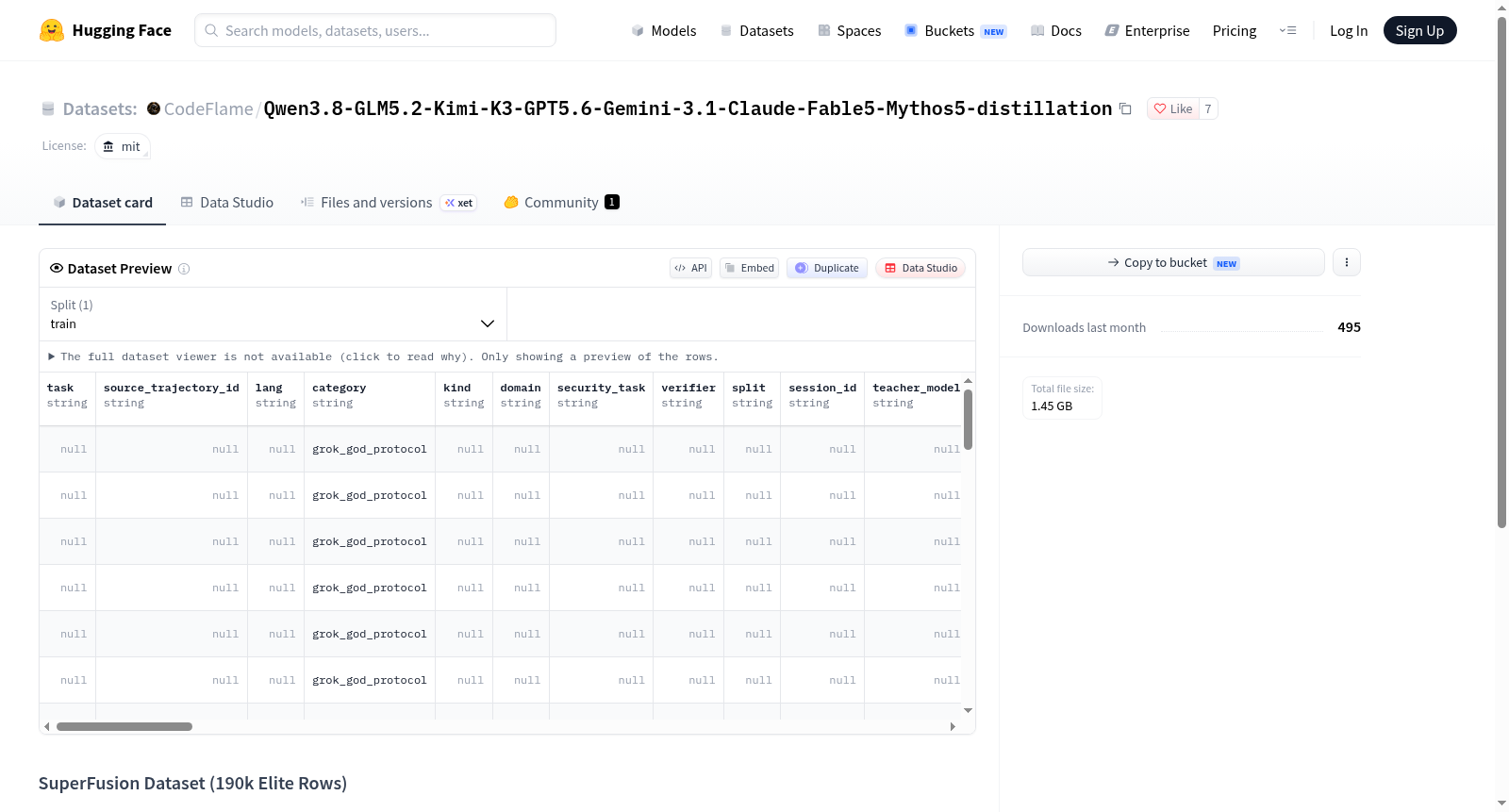Click the table scroll left arrow
This screenshot has width=1509, height=812.
tap(46, 726)
